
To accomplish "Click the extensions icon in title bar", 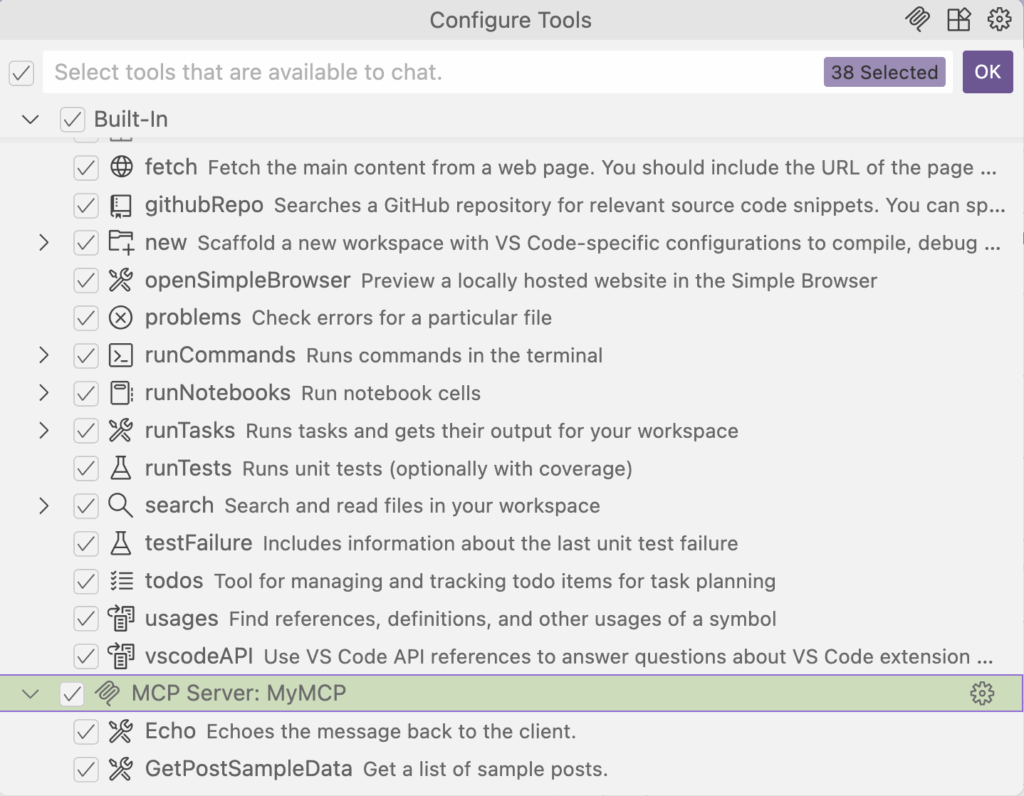I will (x=959, y=19).
